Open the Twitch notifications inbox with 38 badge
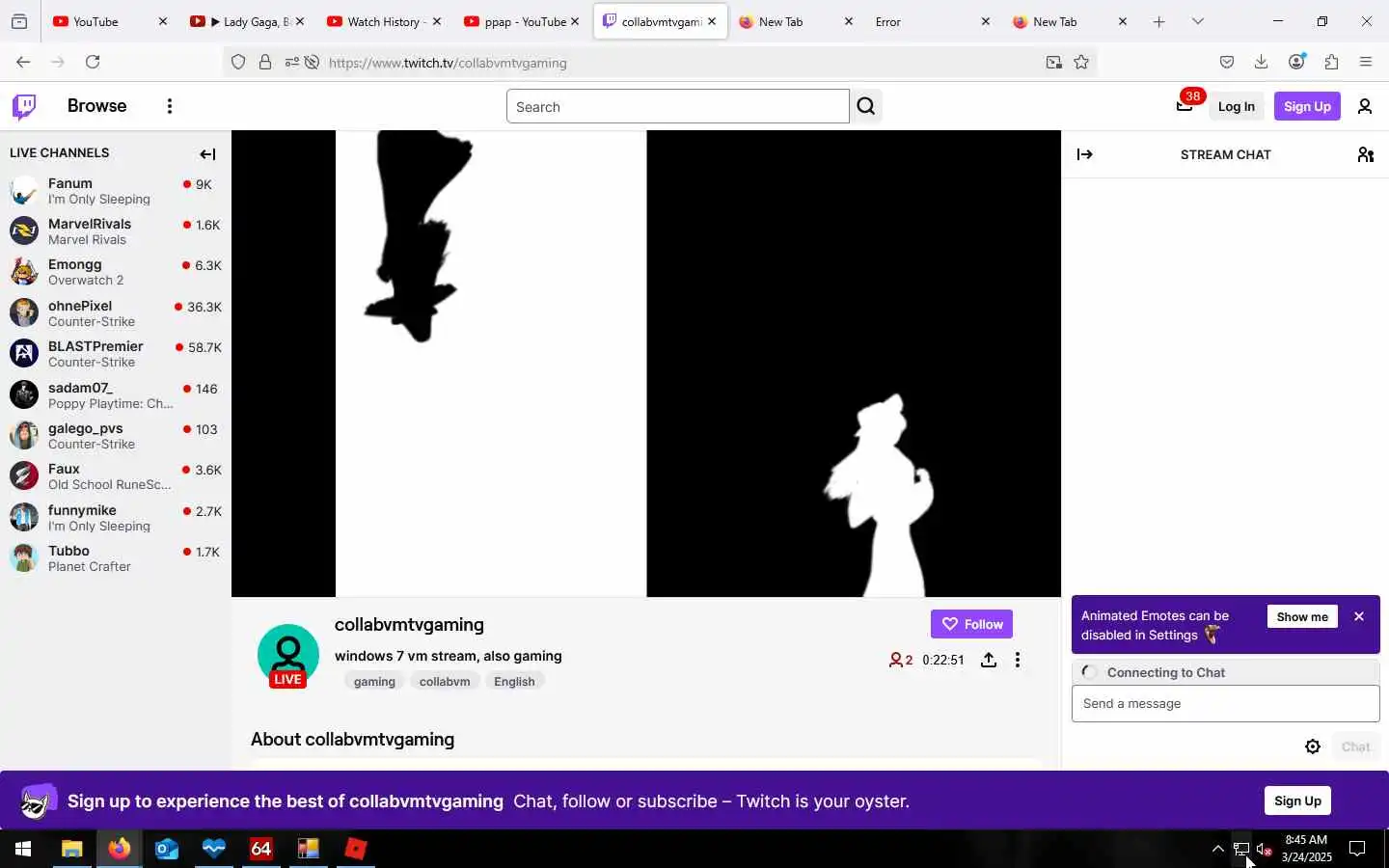1389x868 pixels. tap(1185, 105)
